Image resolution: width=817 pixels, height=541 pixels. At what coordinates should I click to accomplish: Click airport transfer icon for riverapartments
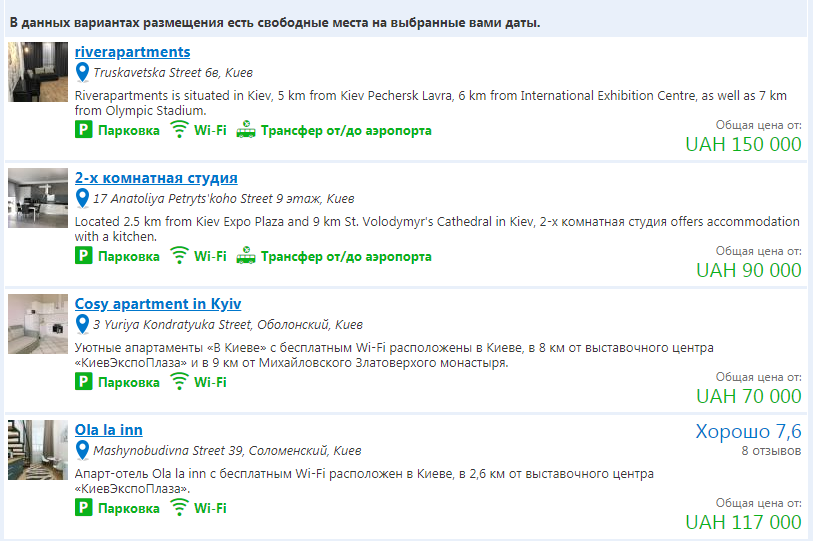[245, 130]
